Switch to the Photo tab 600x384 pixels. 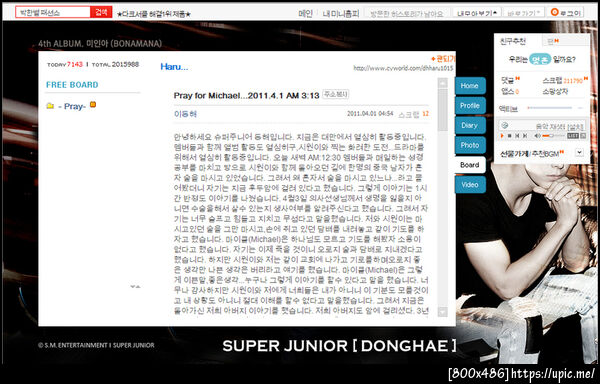470,145
